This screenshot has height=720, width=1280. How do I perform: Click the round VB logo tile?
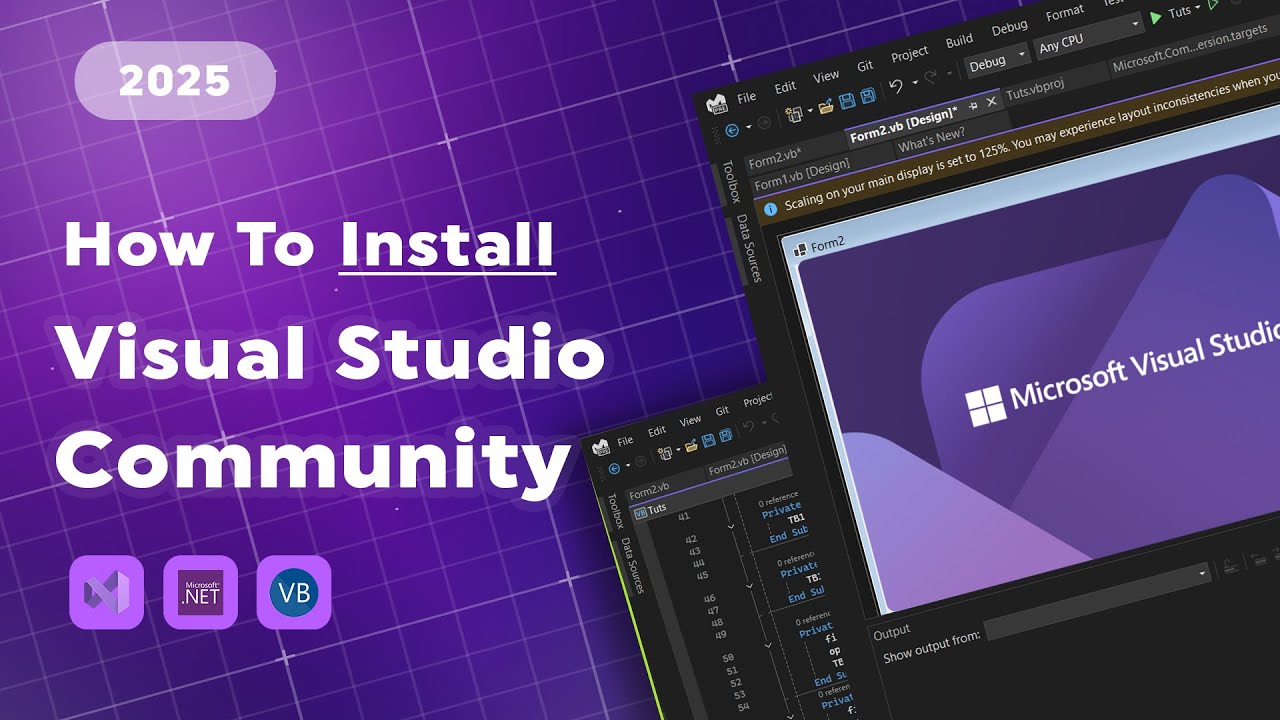(294, 592)
